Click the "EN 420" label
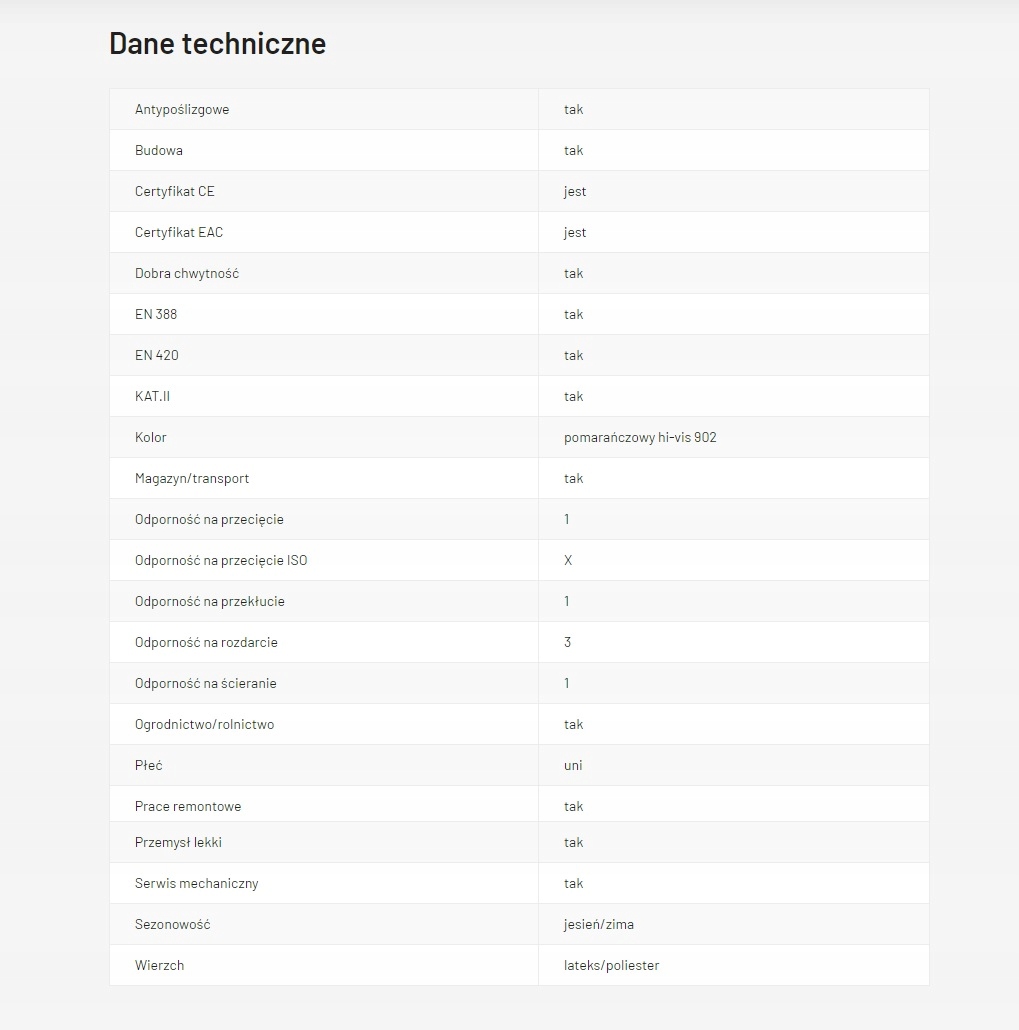 [x=157, y=355]
